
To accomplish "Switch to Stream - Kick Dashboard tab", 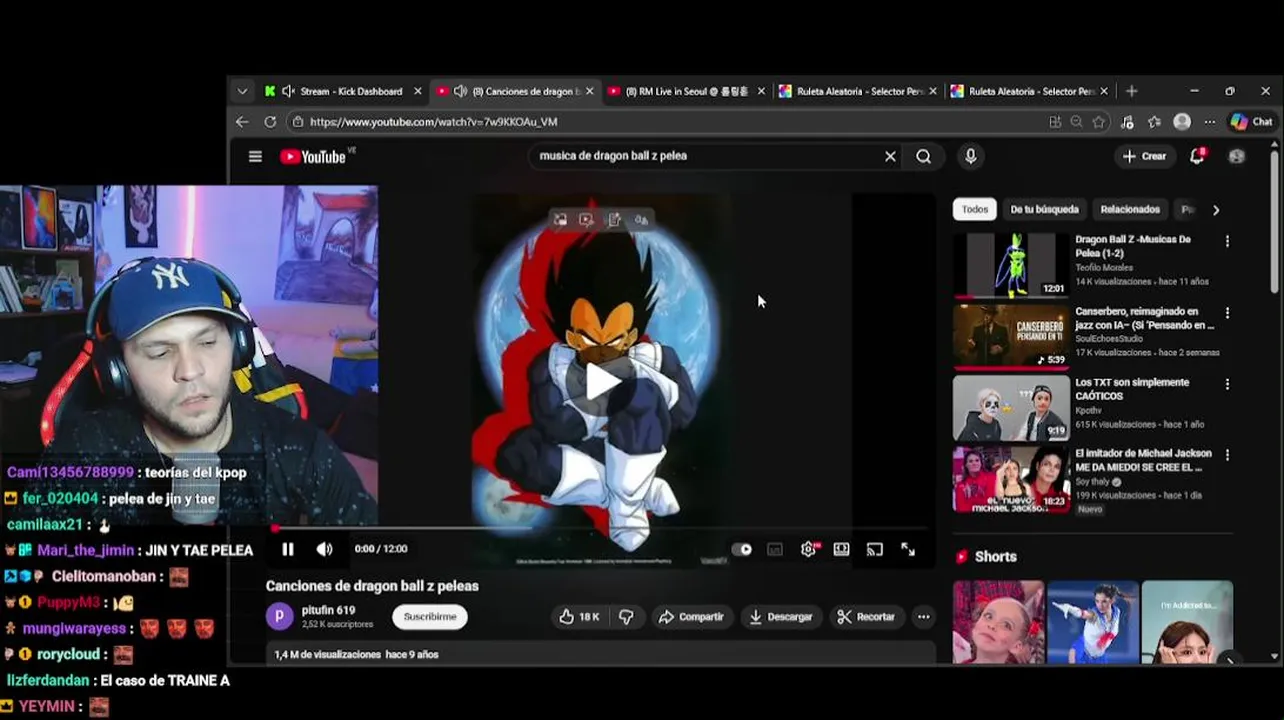I will tap(342, 91).
